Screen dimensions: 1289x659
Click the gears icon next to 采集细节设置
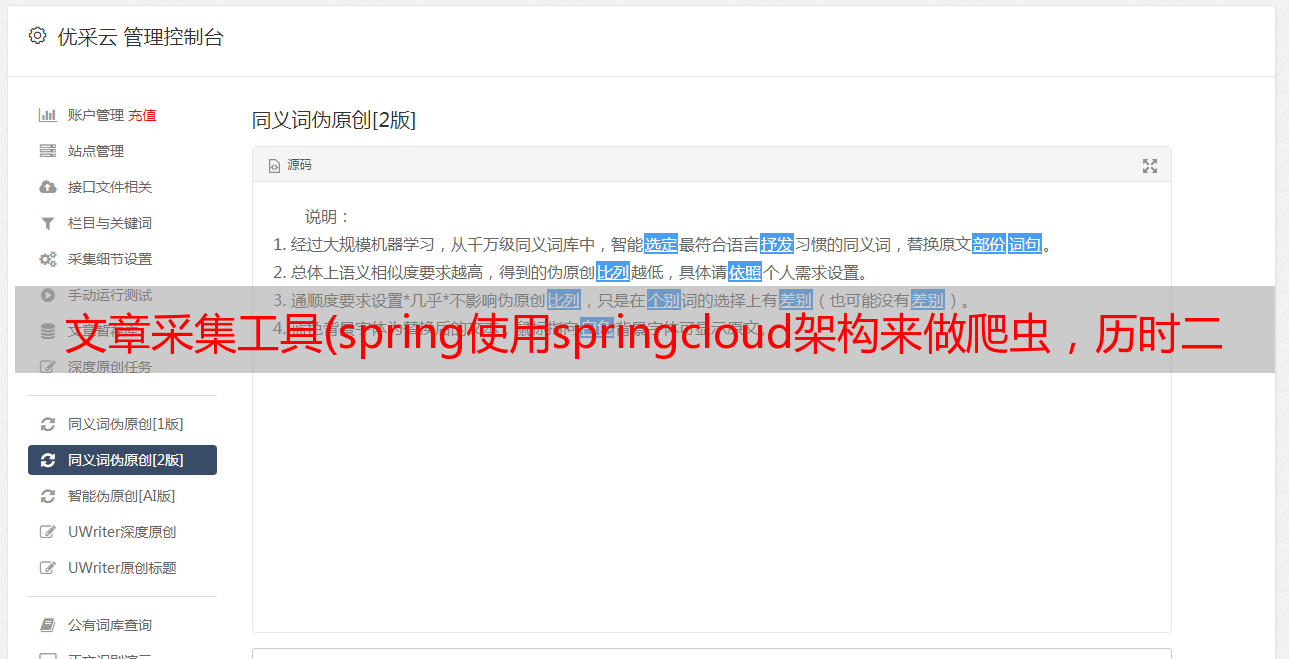47,259
